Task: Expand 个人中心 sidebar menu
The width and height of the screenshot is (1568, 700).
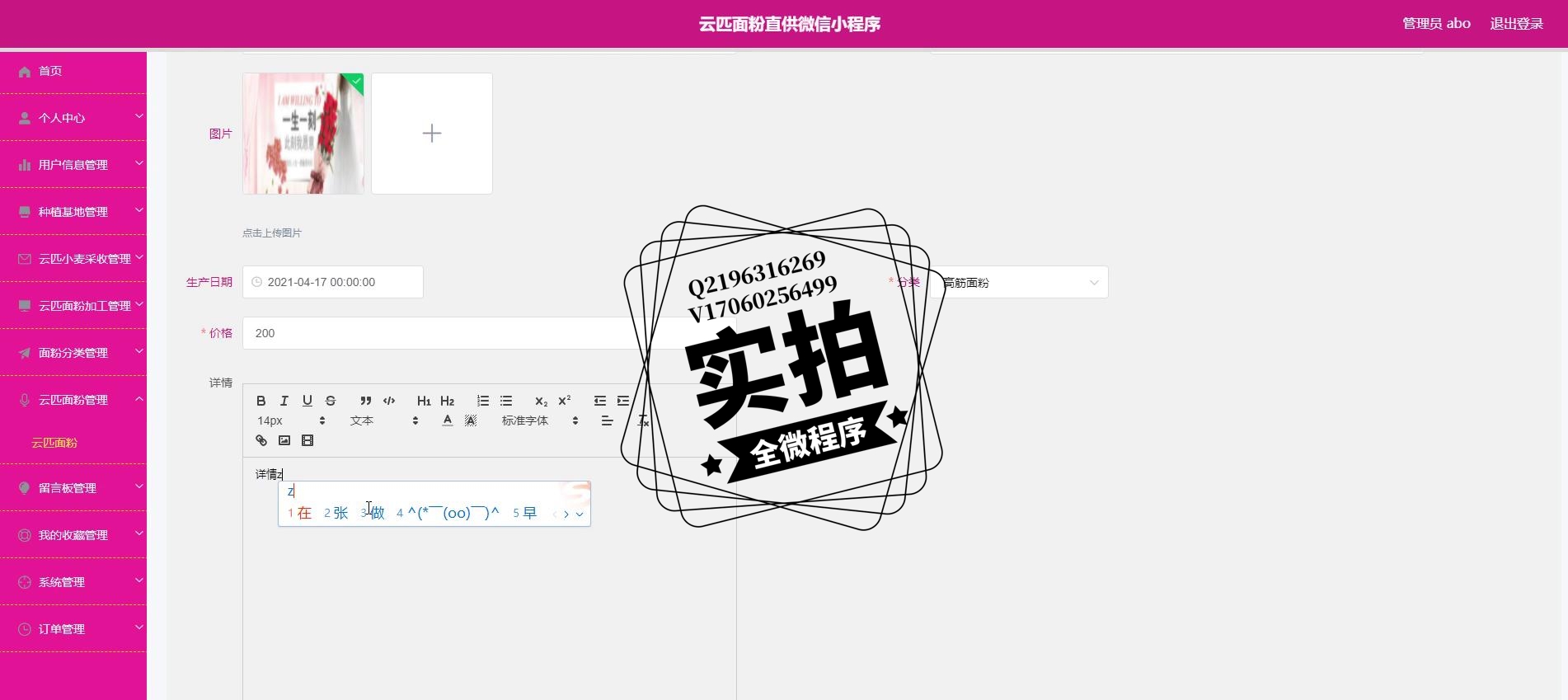Action: coord(73,118)
